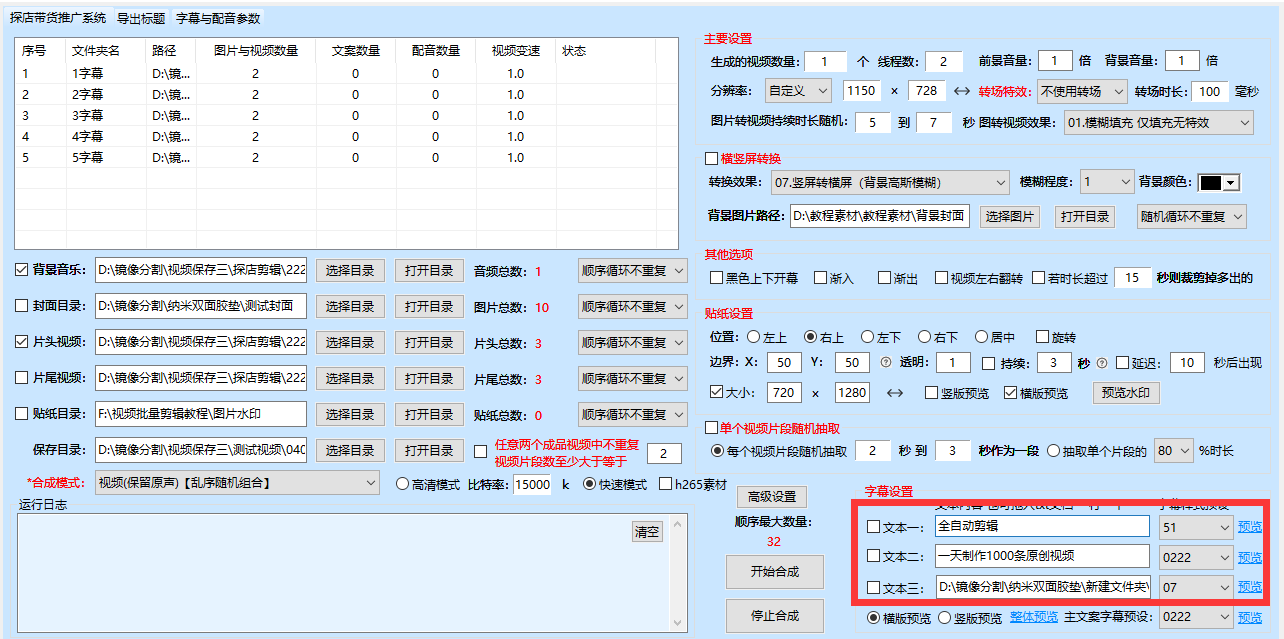The image size is (1284, 639).
Task: Enable the 视频左右翻转 checkbox
Action: pos(941,278)
